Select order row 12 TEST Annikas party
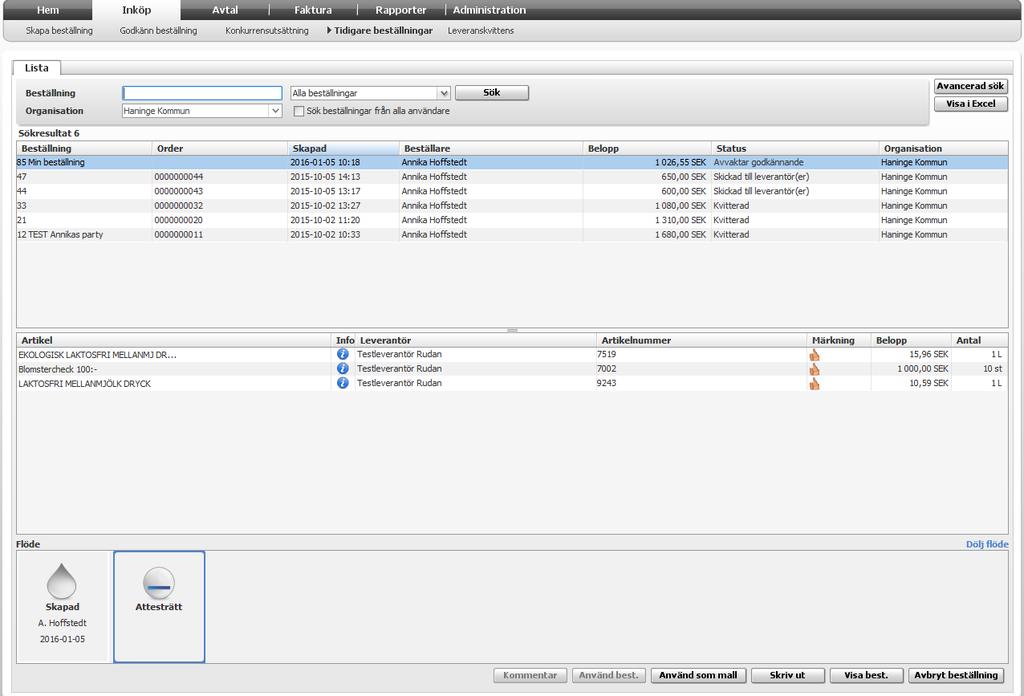Screen dimensions: 1024x696 point(512,234)
